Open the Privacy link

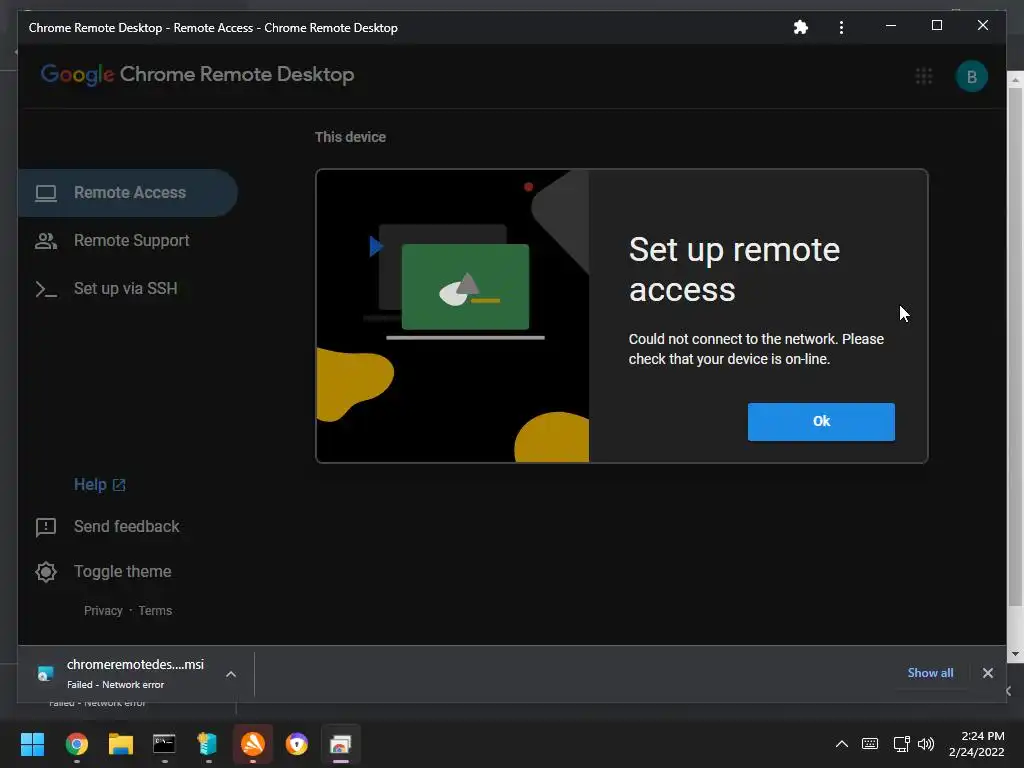[x=103, y=611]
